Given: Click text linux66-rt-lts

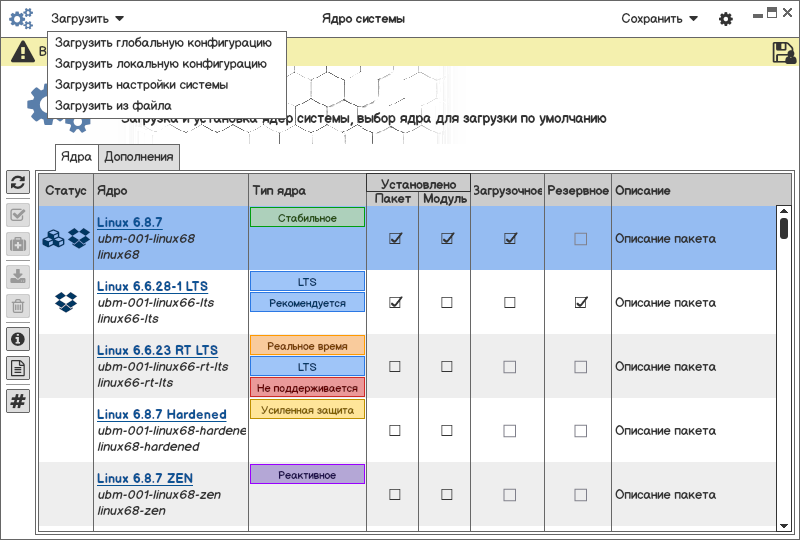Looking at the screenshot, I should click(135, 382).
